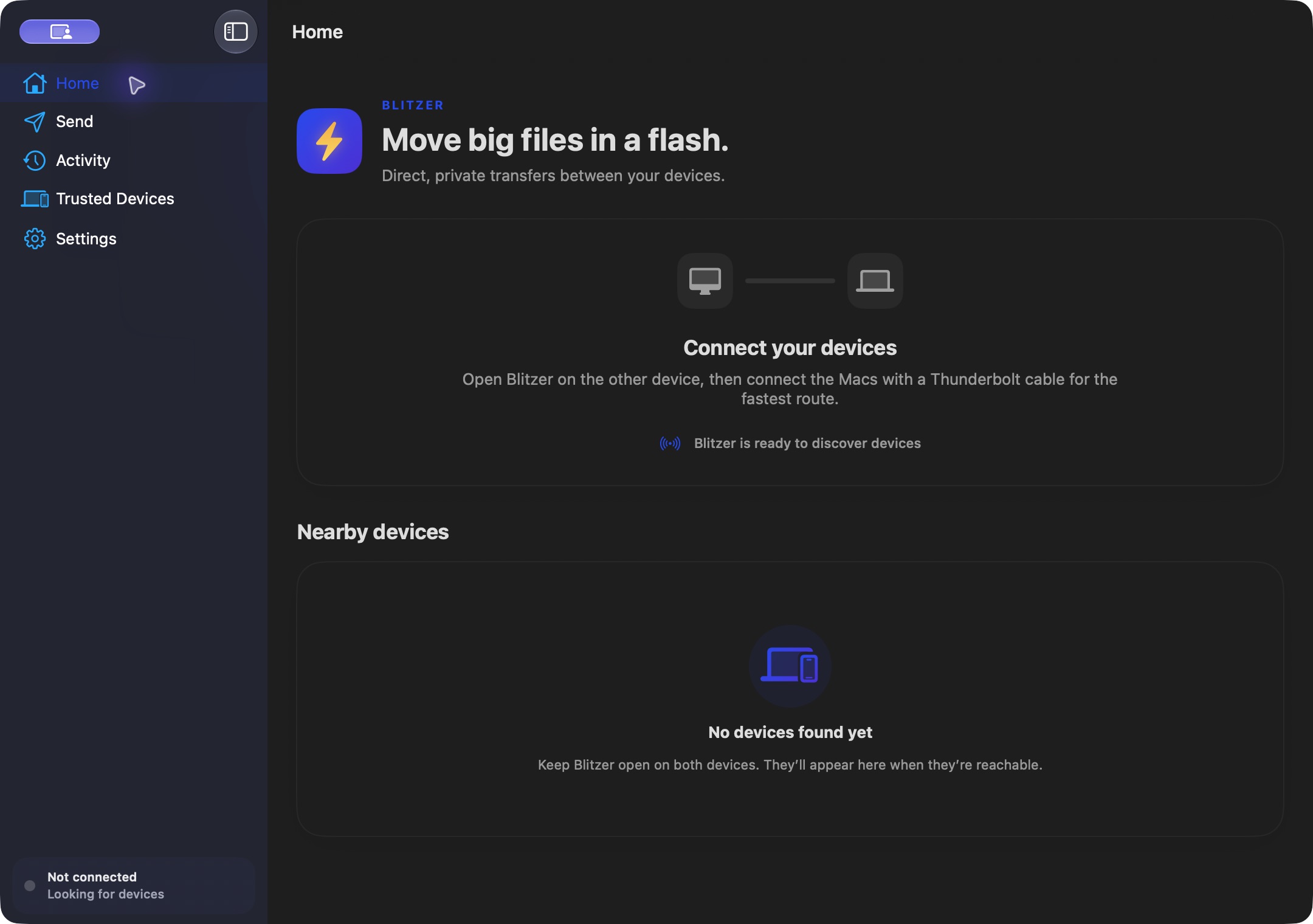
Task: Click "Direct, private transfers between your devices." text
Action: point(553,176)
